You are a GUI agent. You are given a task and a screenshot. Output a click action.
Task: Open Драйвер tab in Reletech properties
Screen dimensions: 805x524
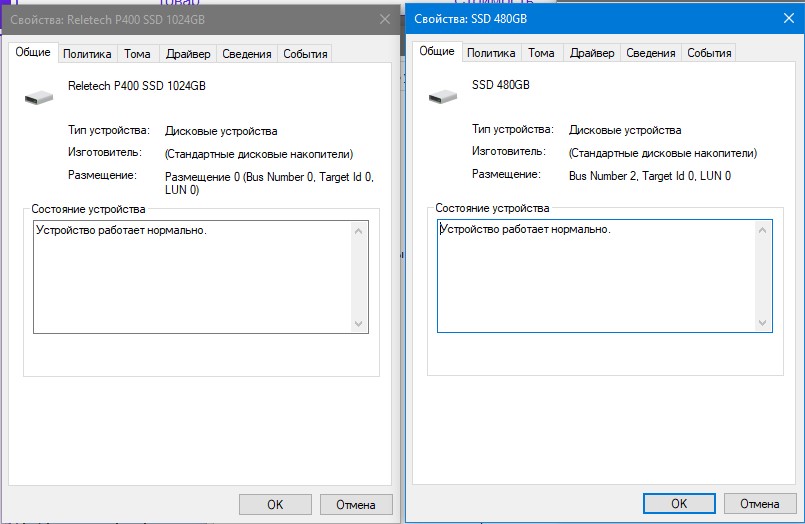(x=188, y=54)
